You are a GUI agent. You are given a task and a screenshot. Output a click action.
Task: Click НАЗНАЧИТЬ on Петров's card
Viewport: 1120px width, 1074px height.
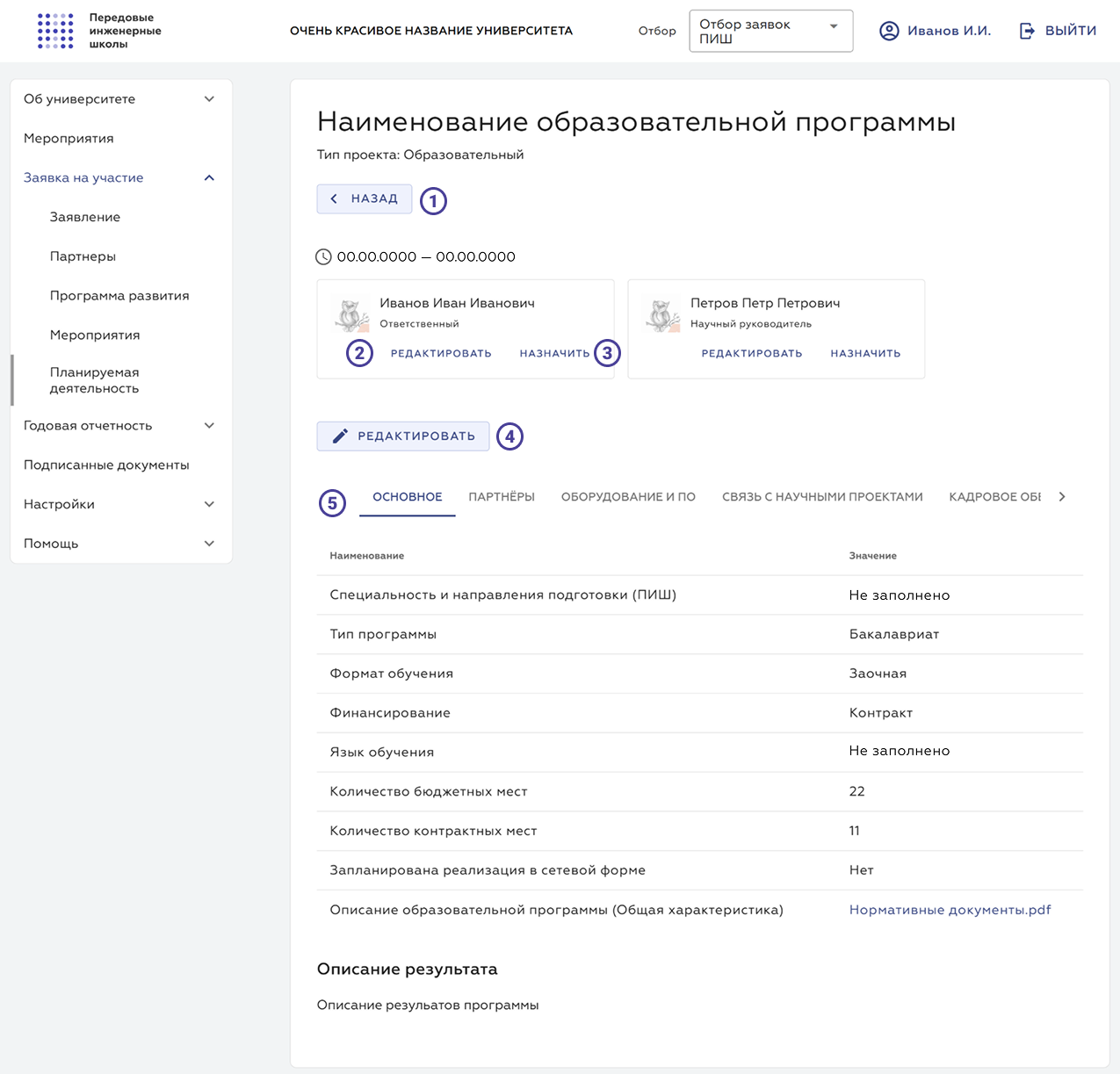pos(865,354)
